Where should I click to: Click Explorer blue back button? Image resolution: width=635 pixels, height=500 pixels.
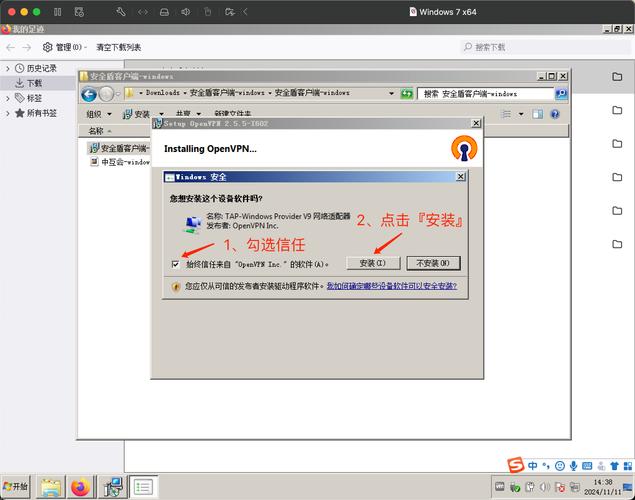[x=89, y=94]
